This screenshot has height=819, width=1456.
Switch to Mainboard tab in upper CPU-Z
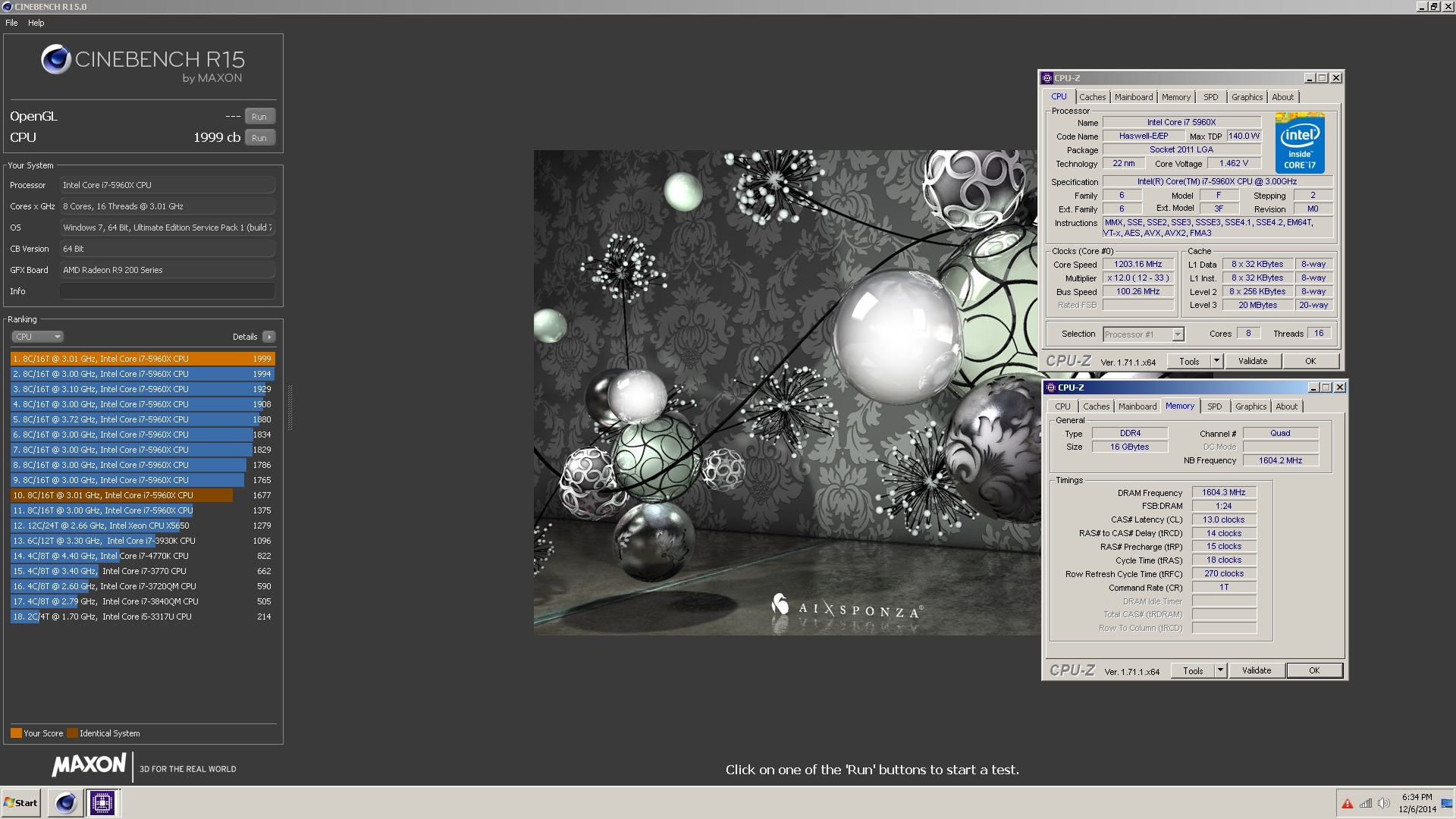click(1134, 97)
